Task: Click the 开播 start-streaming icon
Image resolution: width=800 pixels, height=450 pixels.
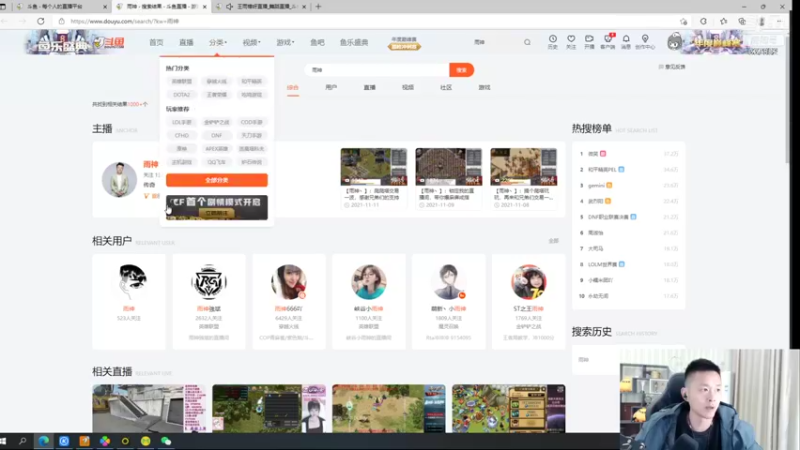Action: [x=589, y=42]
